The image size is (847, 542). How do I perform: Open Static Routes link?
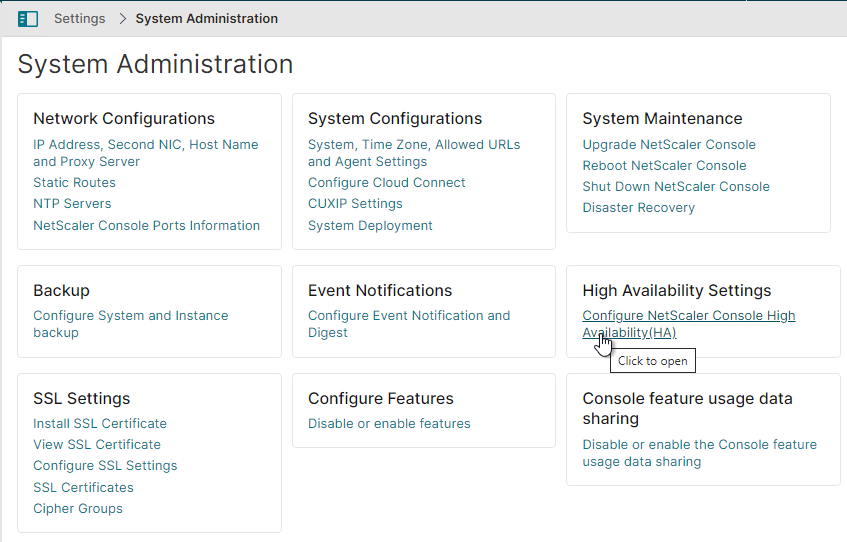pos(75,183)
